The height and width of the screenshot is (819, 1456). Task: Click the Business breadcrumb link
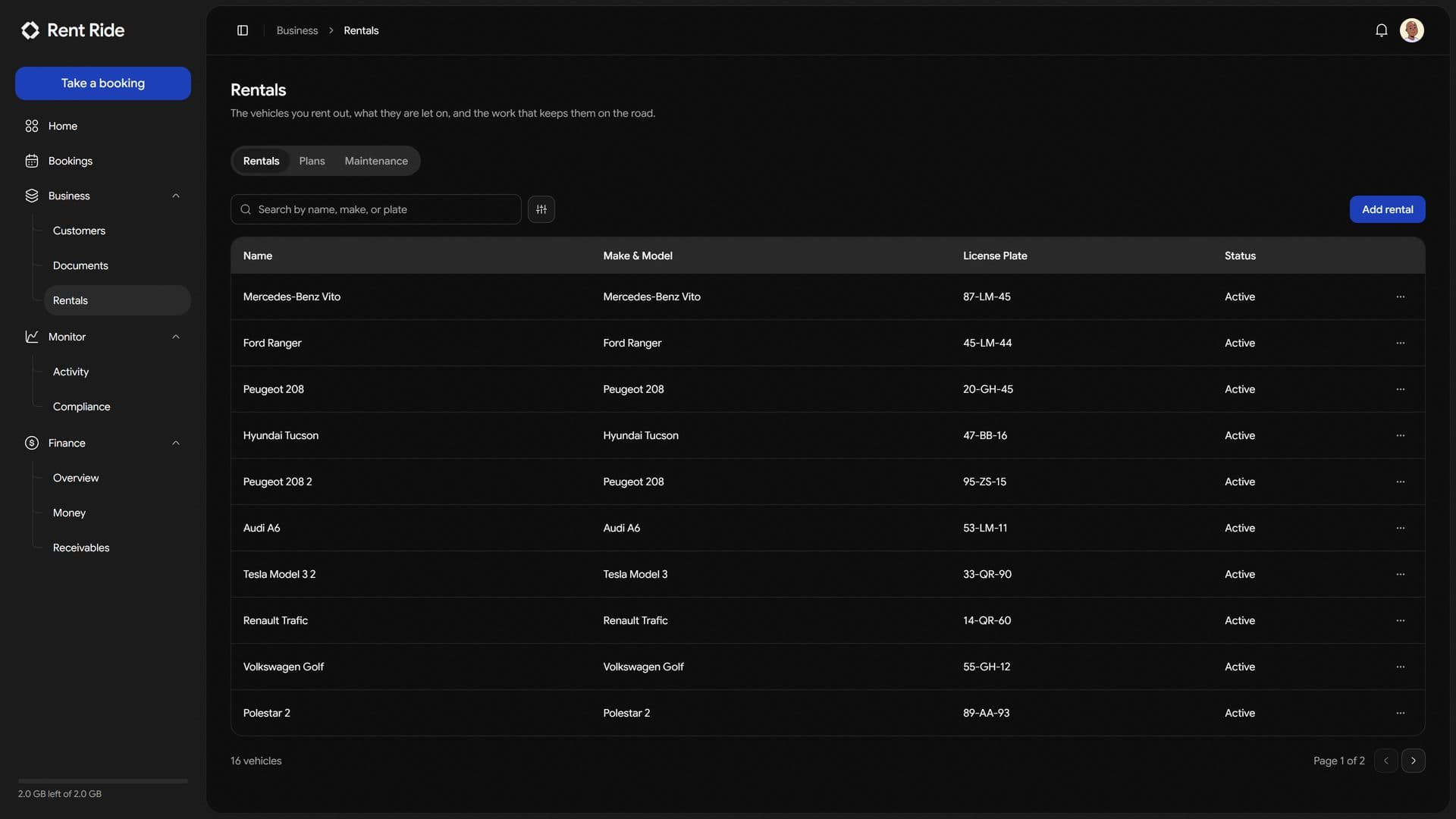click(x=297, y=30)
